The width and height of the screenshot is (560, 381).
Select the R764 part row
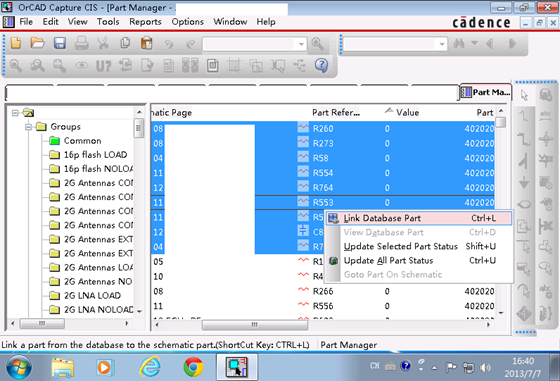coord(323,188)
